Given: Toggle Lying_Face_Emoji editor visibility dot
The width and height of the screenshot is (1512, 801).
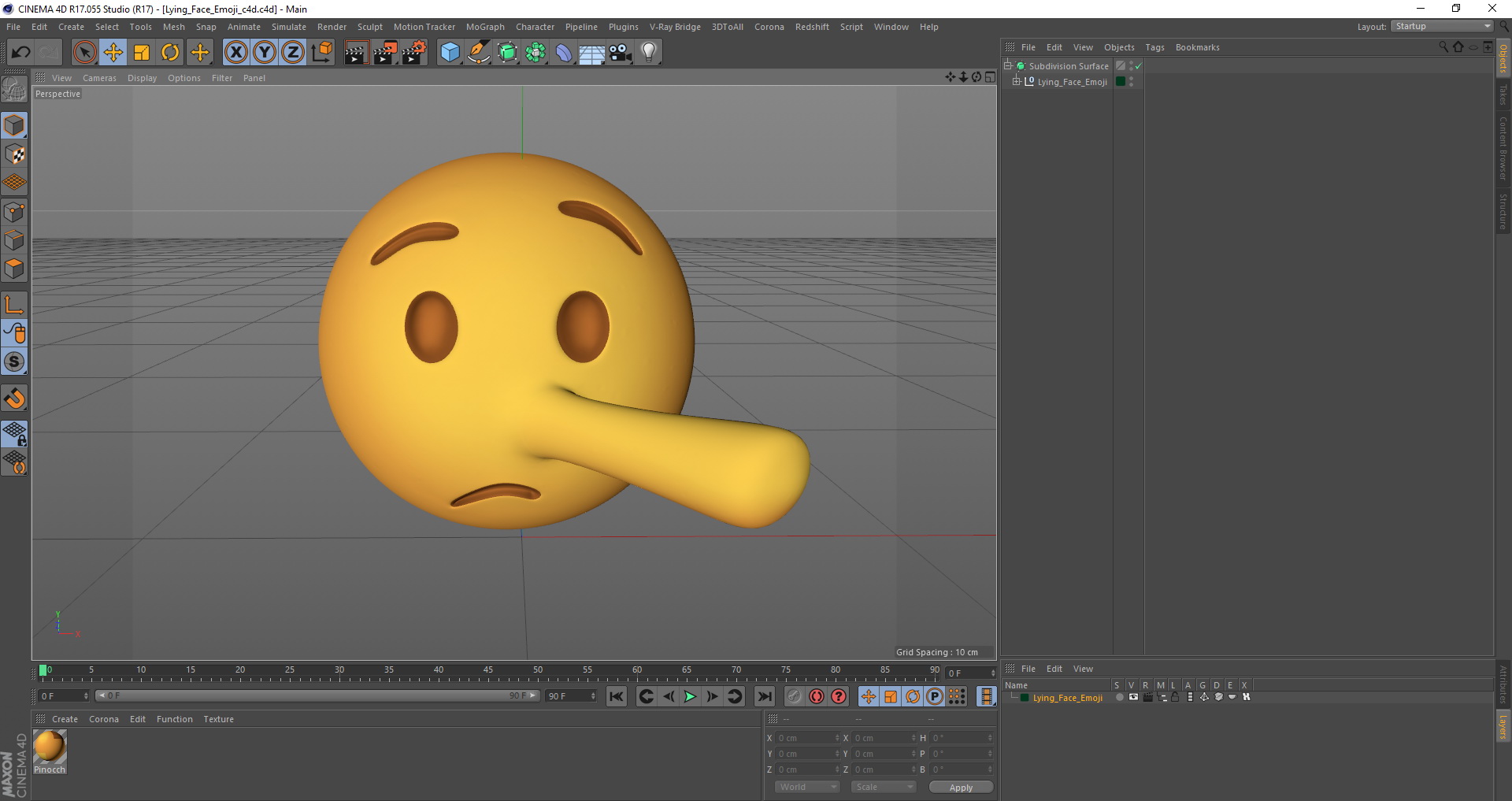Looking at the screenshot, I should (1132, 79).
